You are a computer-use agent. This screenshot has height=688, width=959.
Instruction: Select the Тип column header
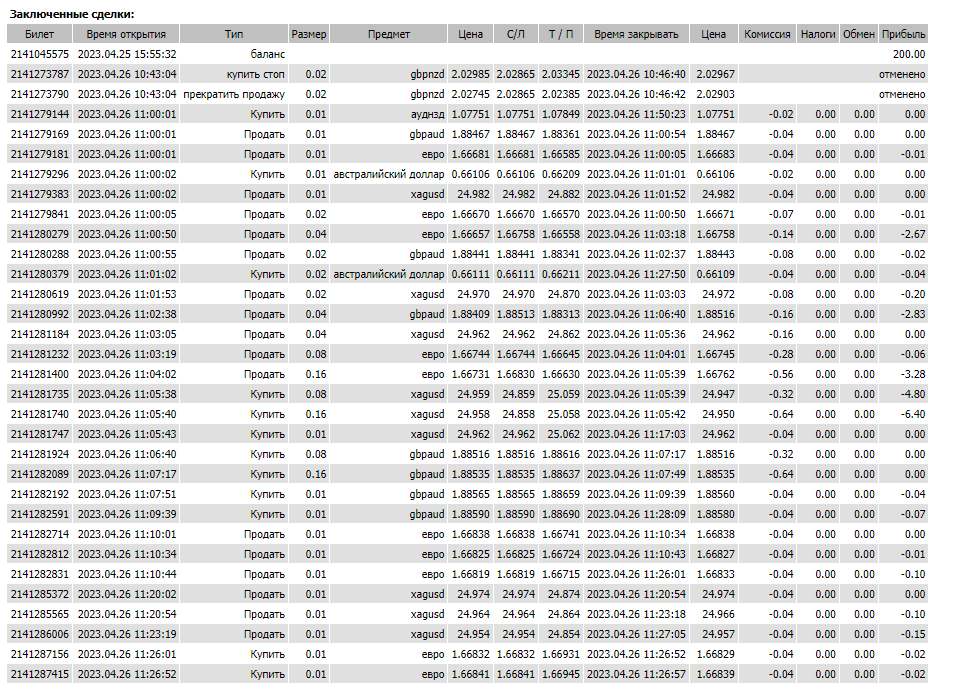pyautogui.click(x=234, y=34)
